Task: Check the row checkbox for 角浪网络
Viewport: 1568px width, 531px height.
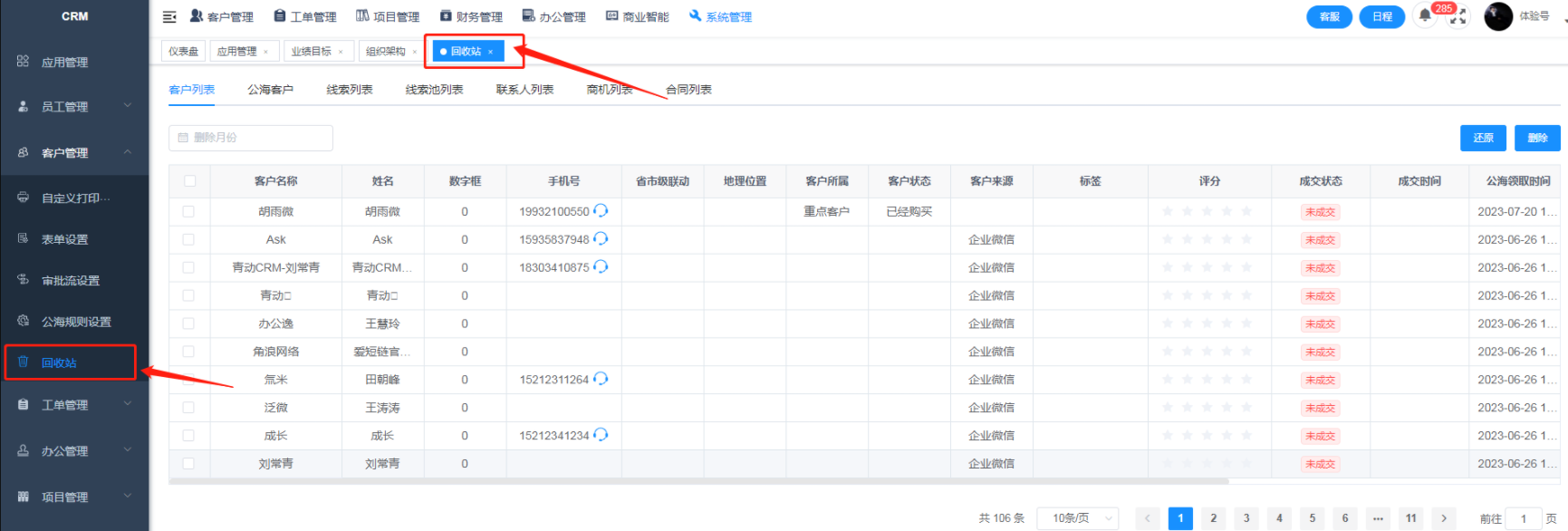Action: click(188, 352)
